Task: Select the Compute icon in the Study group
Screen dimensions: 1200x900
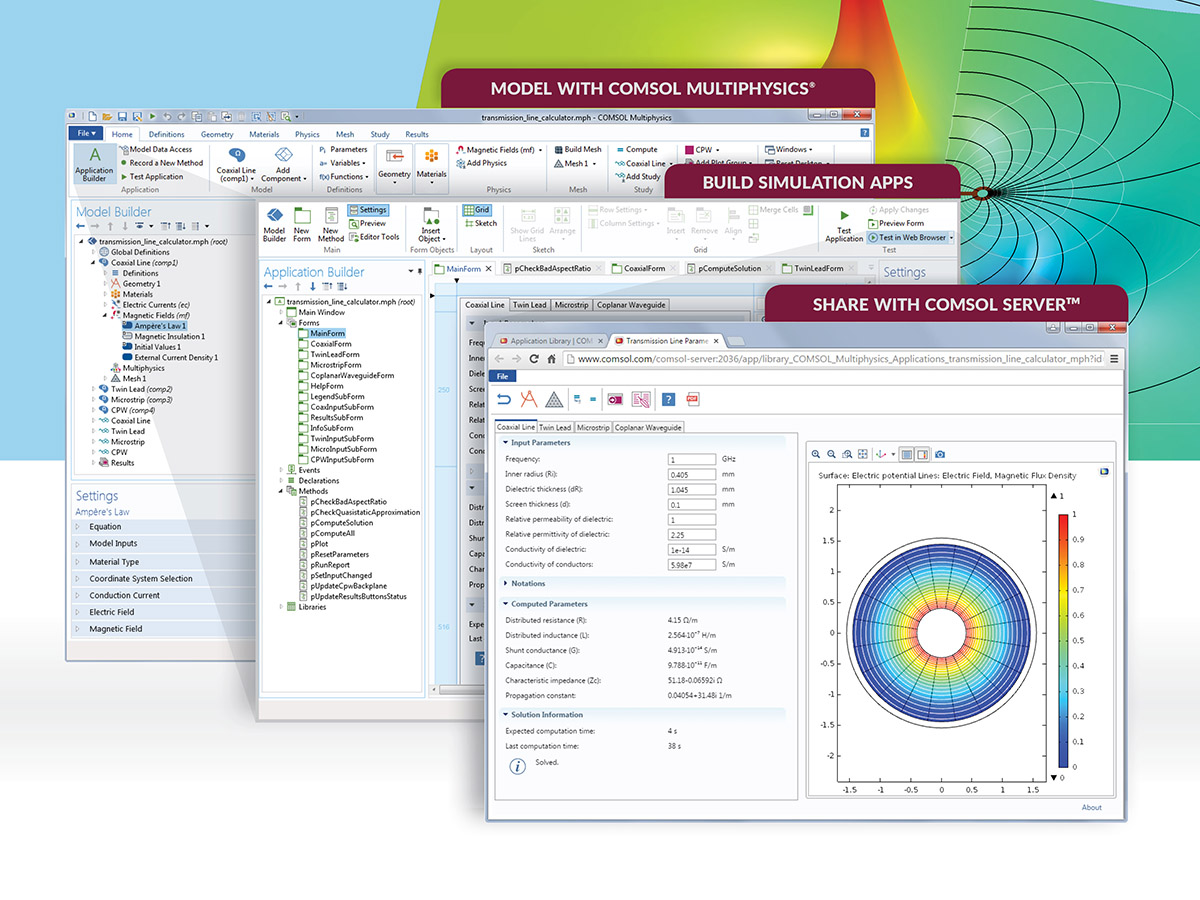Action: [638, 149]
